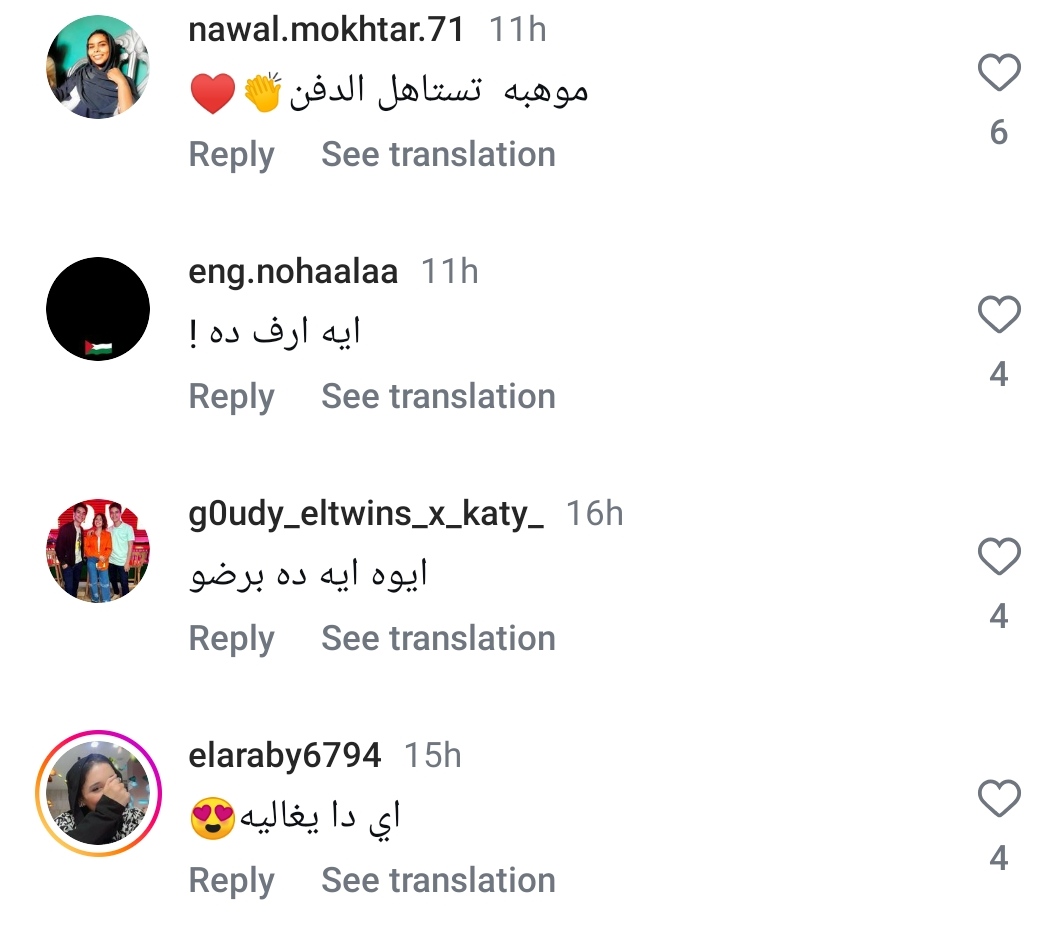Image resolution: width=1062 pixels, height=935 pixels.
Task: Heart the comment by elaraby6794
Action: (x=998, y=800)
